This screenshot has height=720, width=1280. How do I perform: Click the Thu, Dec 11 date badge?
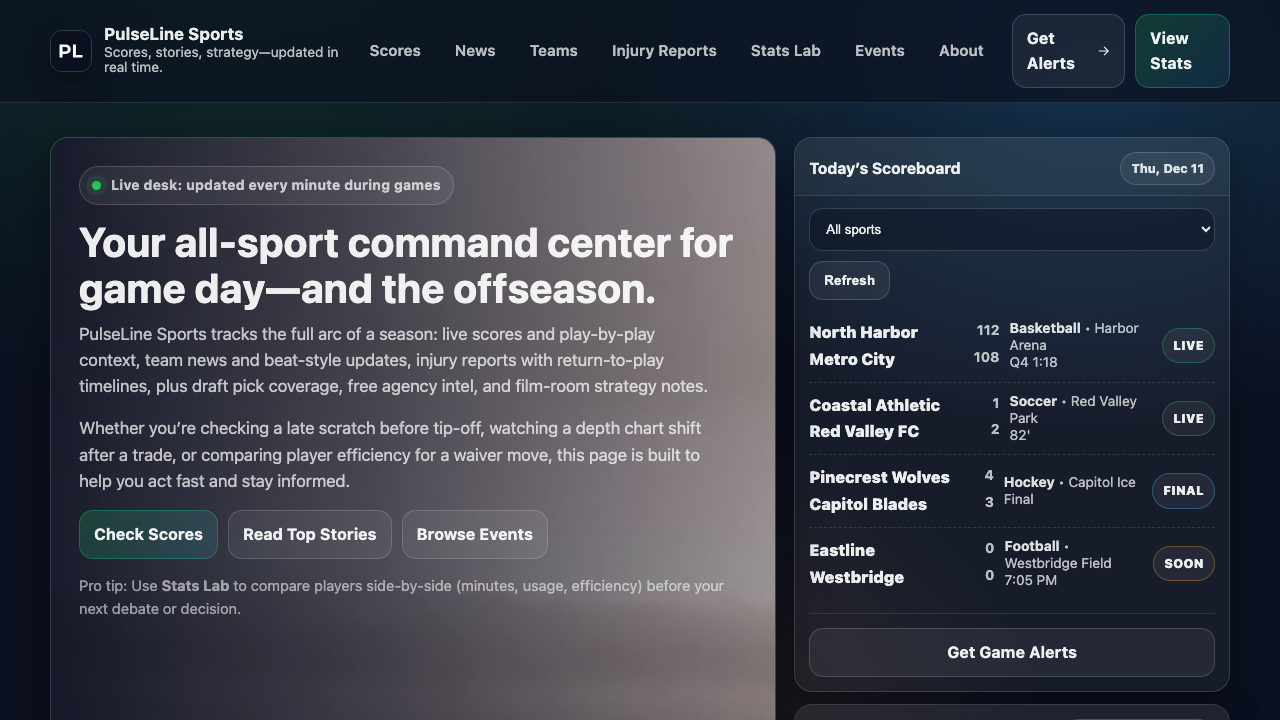[1167, 169]
